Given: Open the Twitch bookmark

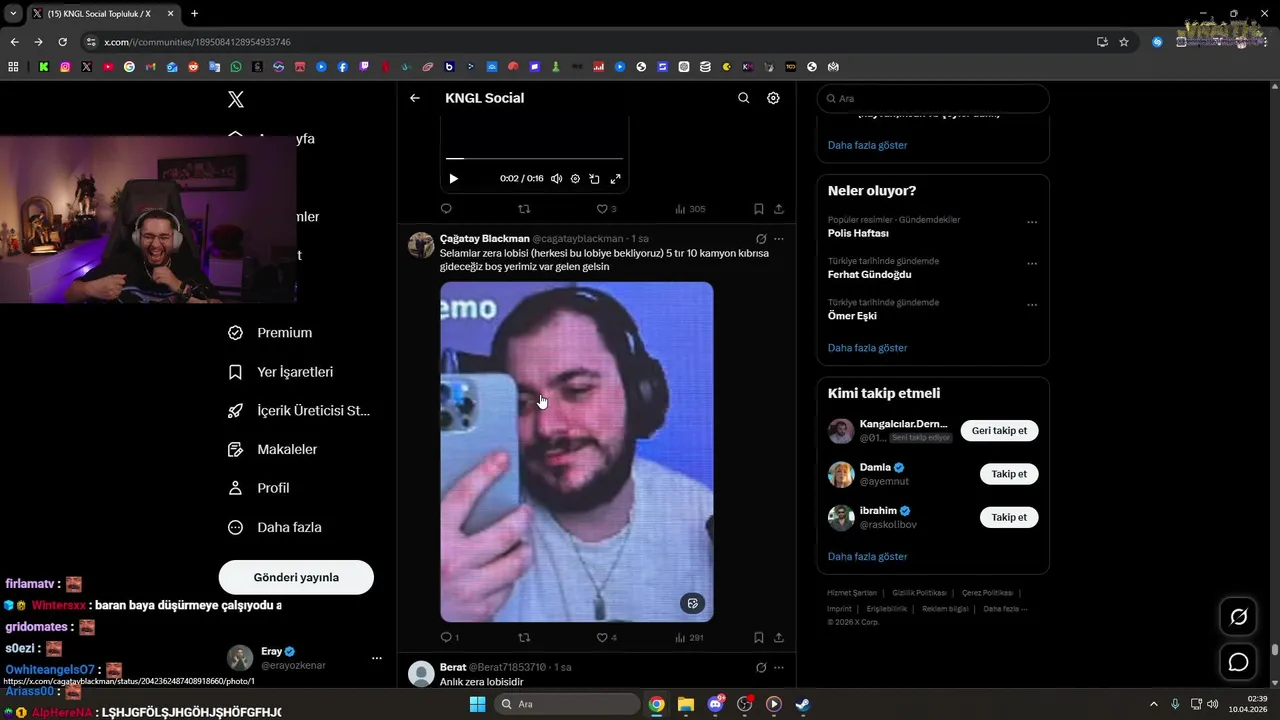Looking at the screenshot, I should click(x=364, y=67).
